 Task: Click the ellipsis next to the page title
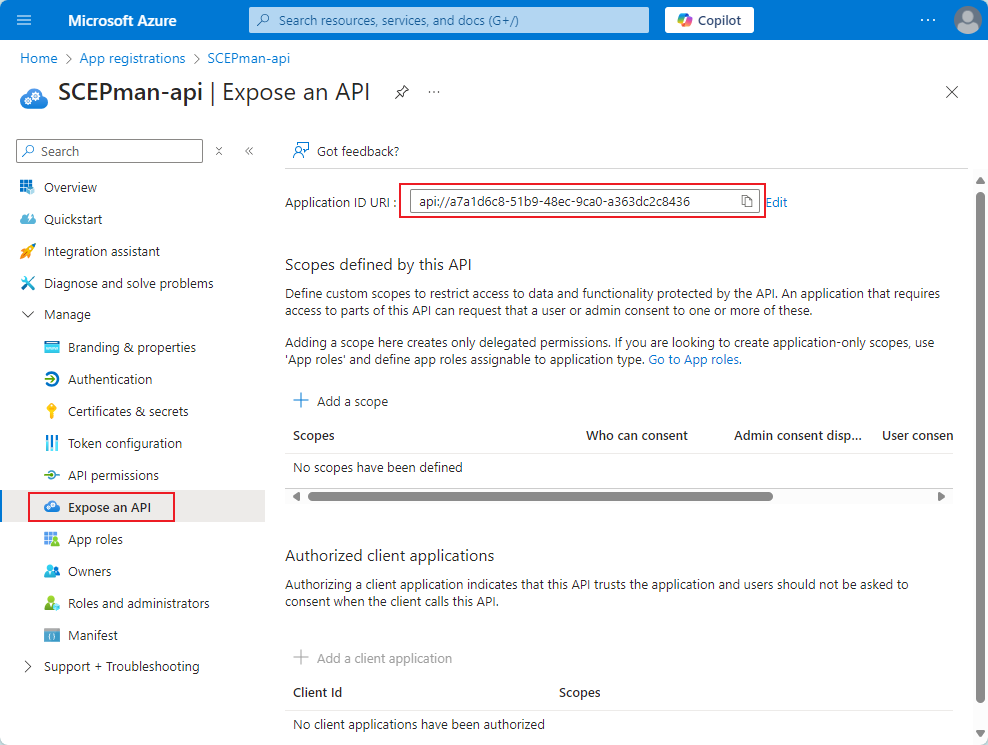point(434,92)
